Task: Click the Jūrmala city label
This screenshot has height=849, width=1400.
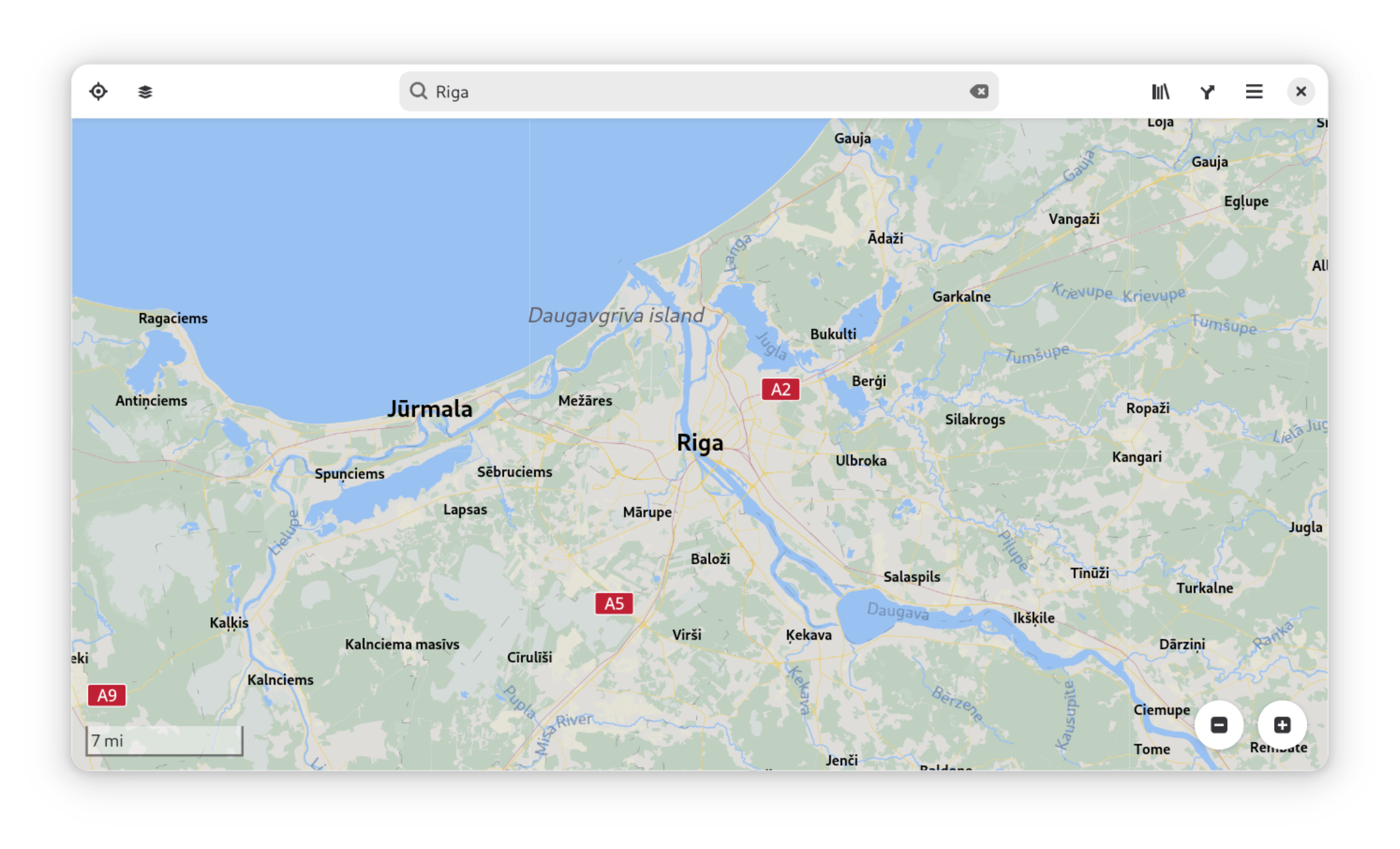Action: (x=430, y=409)
